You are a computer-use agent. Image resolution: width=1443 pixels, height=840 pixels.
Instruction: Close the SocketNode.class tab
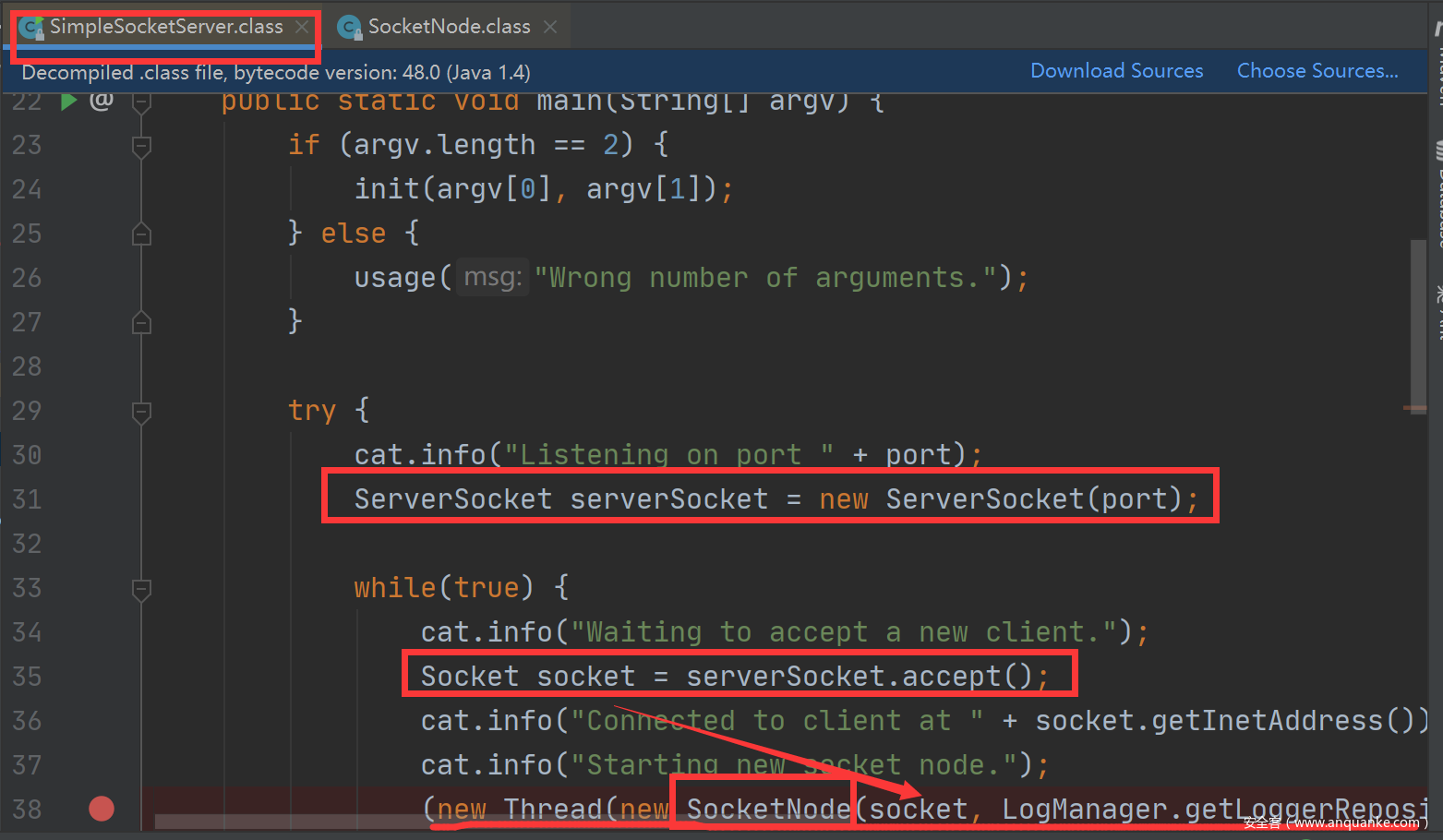pyautogui.click(x=550, y=27)
